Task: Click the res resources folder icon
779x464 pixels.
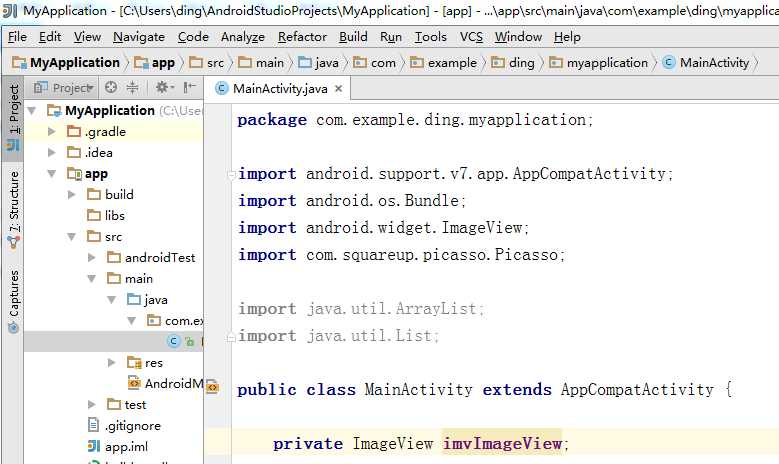Action: click(x=134, y=363)
